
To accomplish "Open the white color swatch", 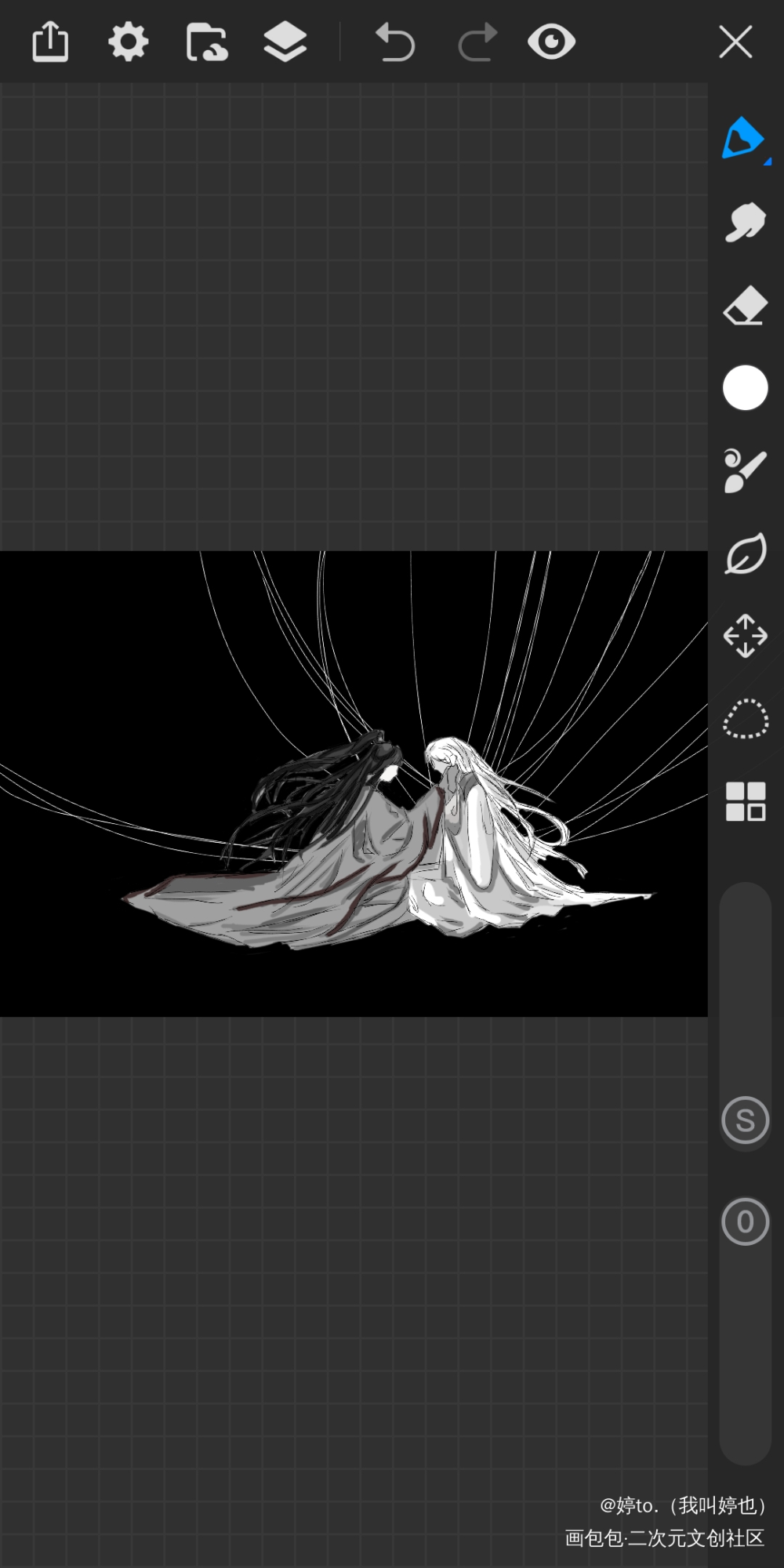I will [745, 387].
